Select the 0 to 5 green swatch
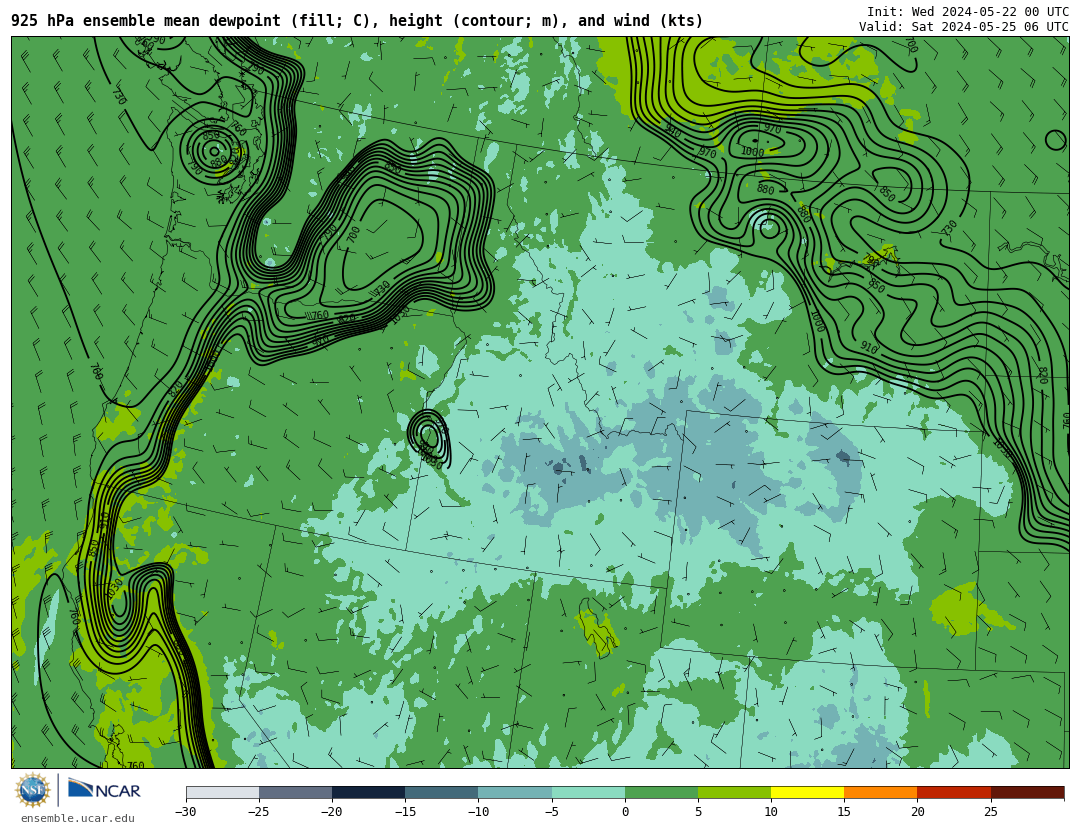1080x831 pixels. click(x=661, y=792)
